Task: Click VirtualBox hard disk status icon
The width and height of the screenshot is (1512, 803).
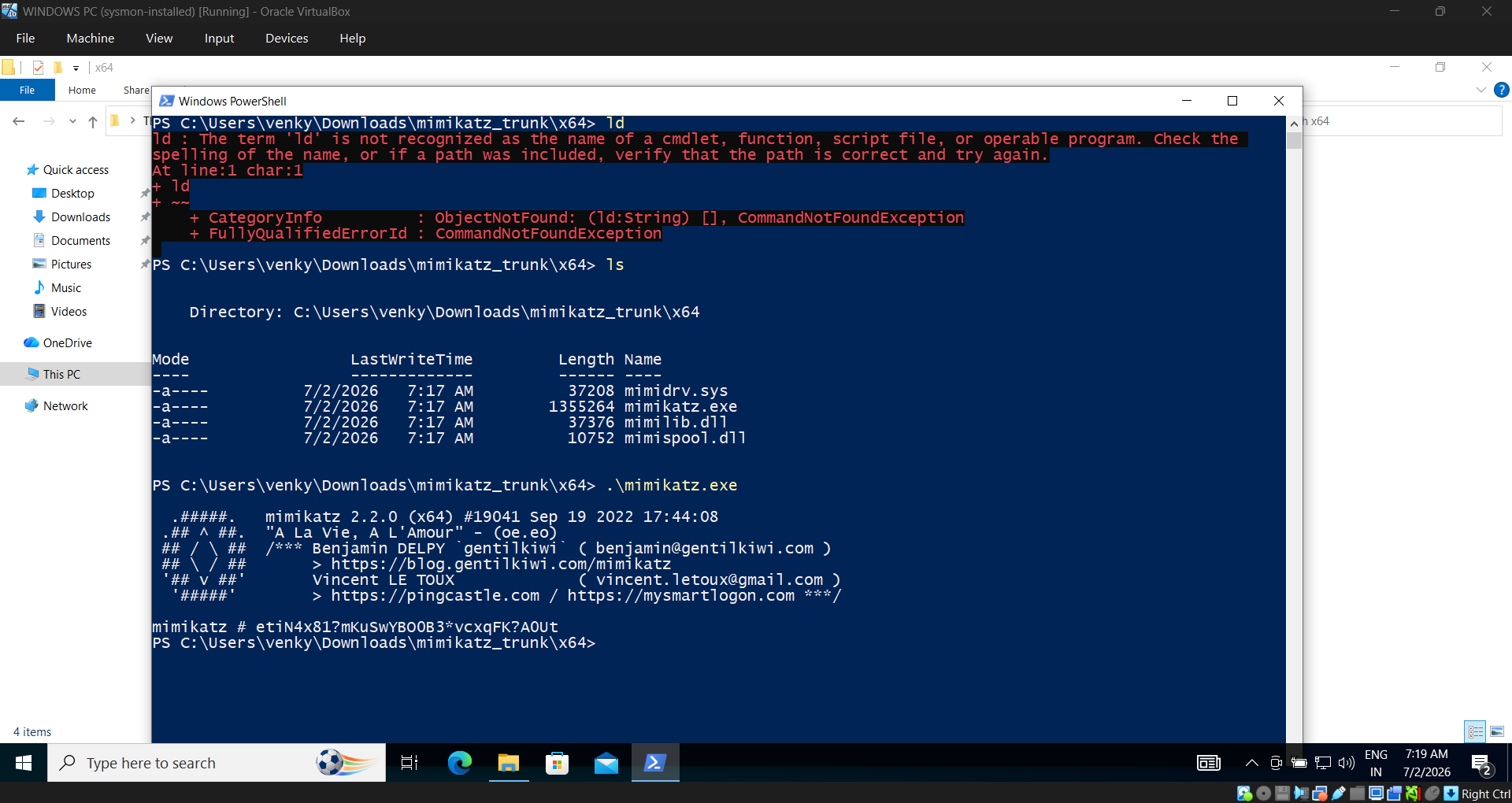Action: 1244,794
